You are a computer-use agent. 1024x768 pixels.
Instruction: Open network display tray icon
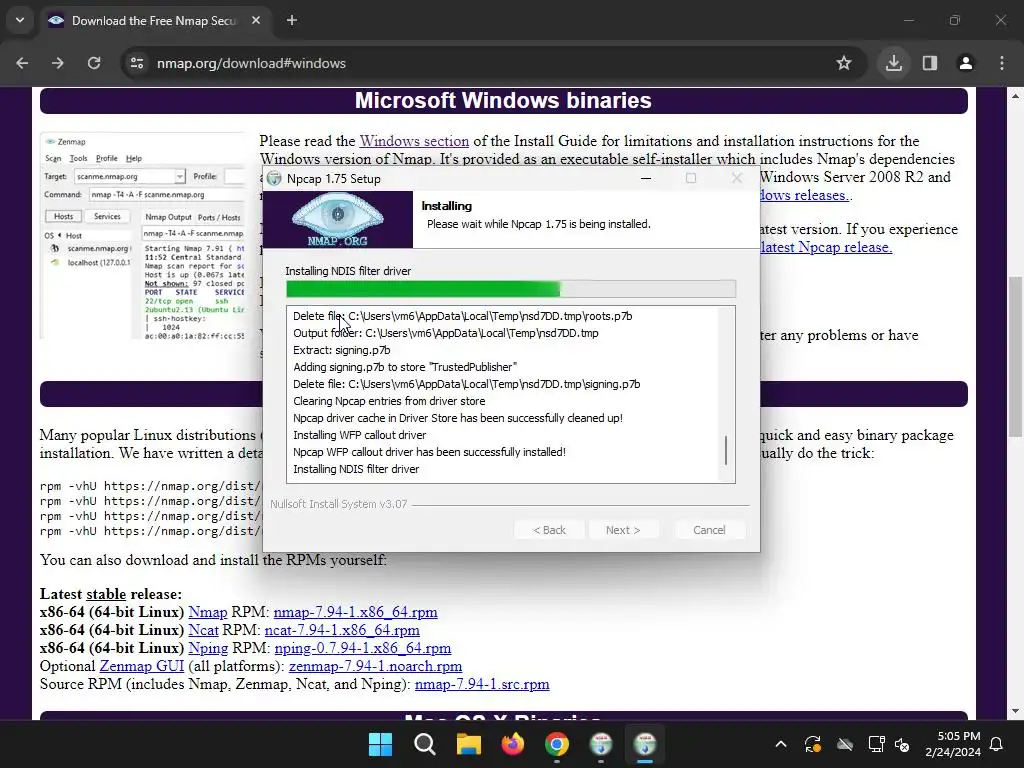876,744
